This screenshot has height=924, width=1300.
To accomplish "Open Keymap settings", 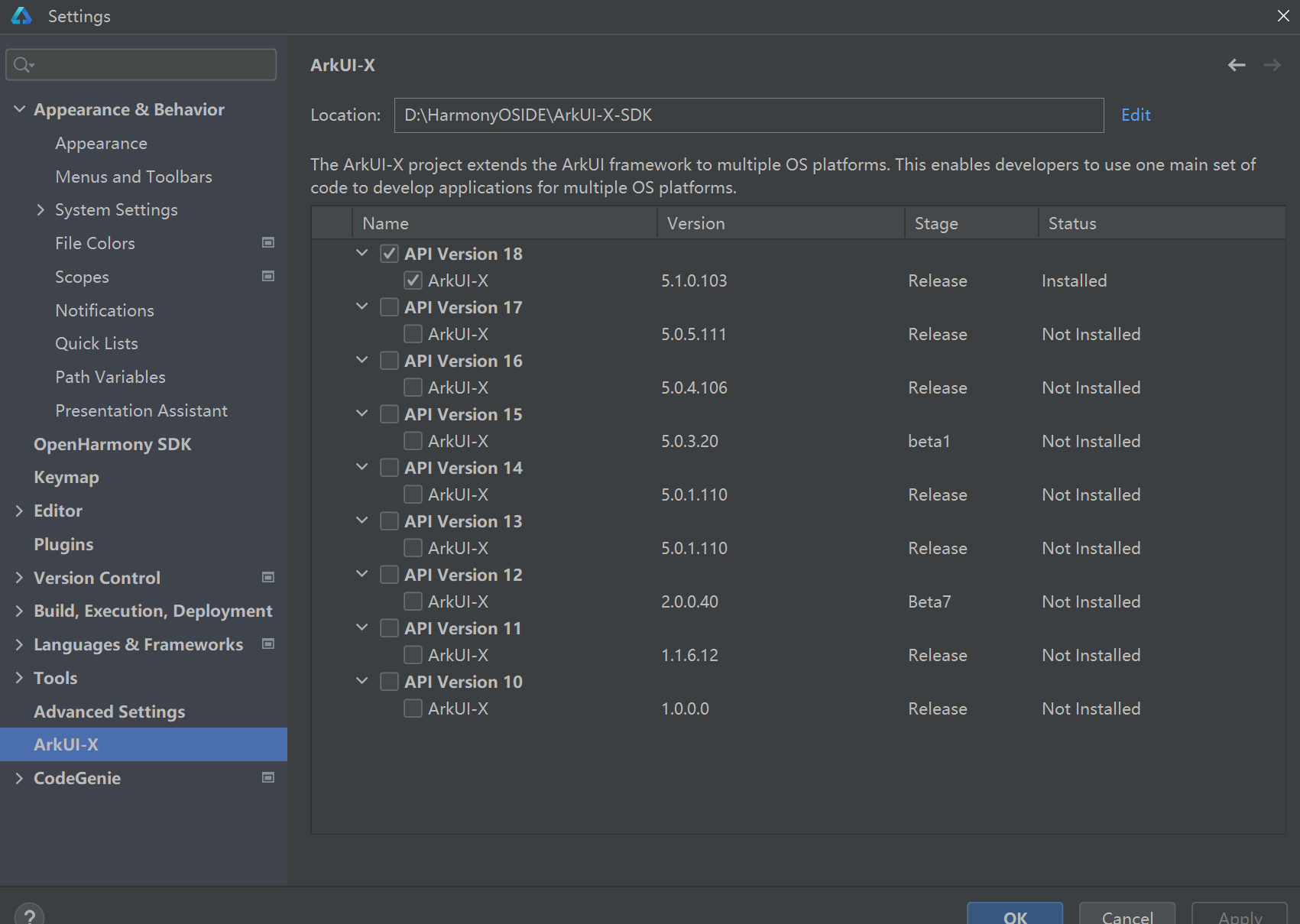I will [x=66, y=478].
